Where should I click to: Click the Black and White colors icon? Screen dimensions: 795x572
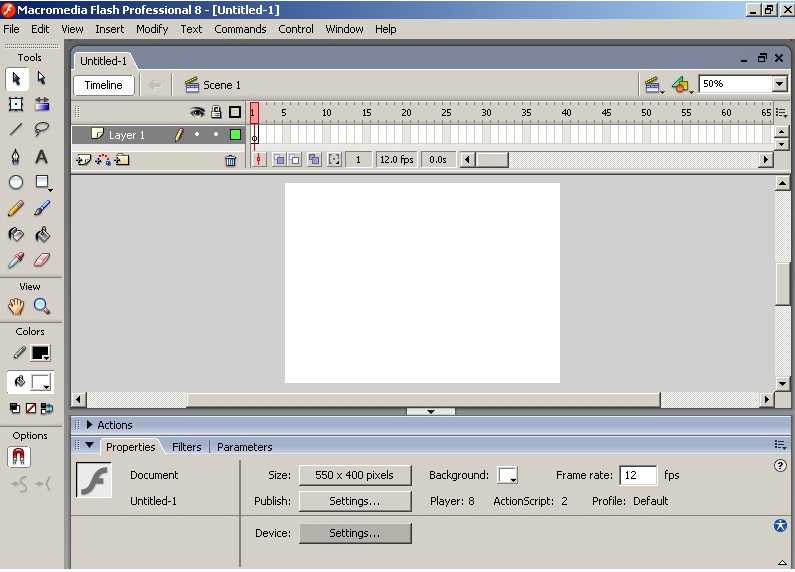tap(15, 408)
